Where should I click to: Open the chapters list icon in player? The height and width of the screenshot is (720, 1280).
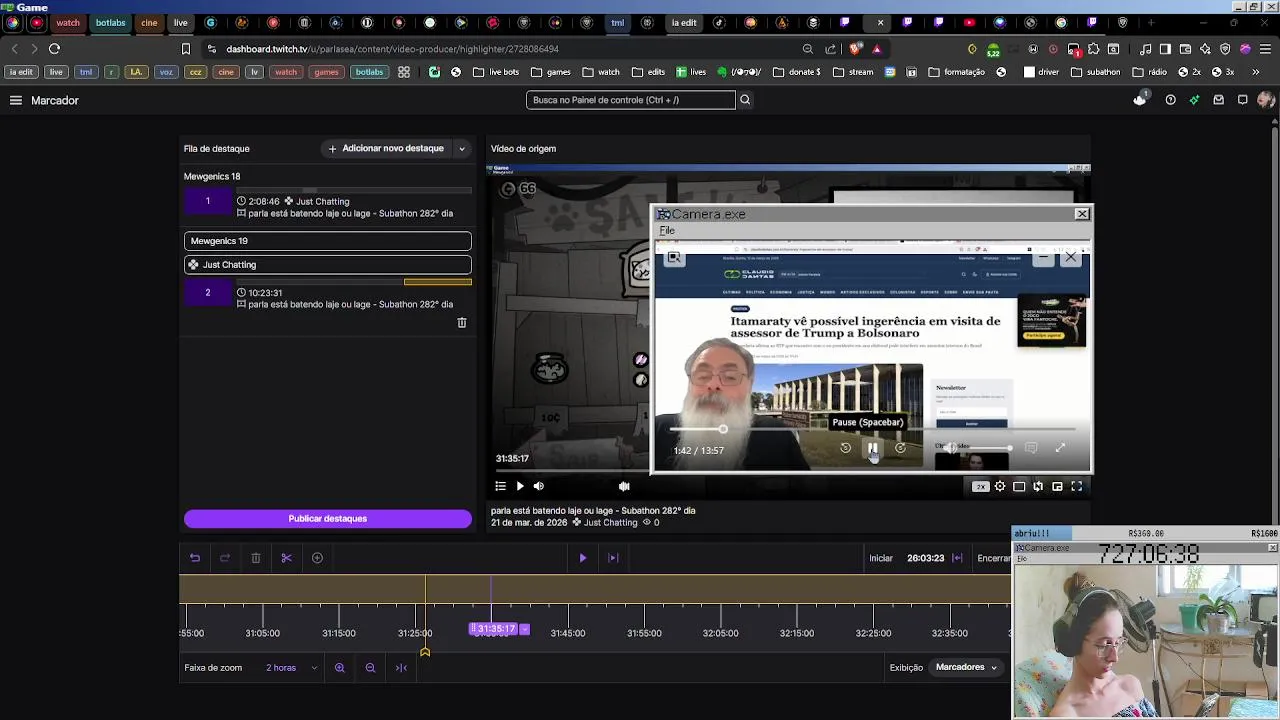[x=501, y=486]
